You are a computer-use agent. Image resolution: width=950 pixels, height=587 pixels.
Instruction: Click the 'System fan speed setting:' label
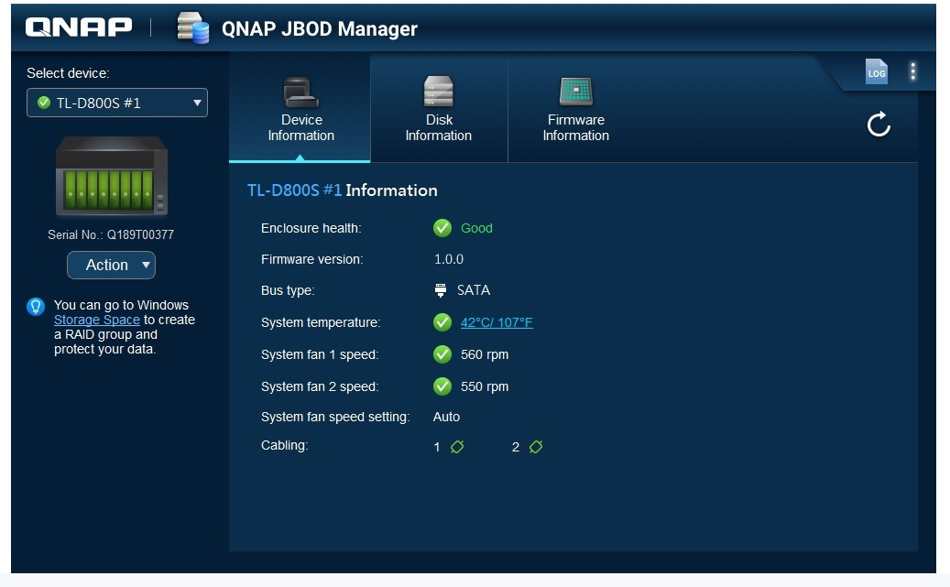point(335,417)
